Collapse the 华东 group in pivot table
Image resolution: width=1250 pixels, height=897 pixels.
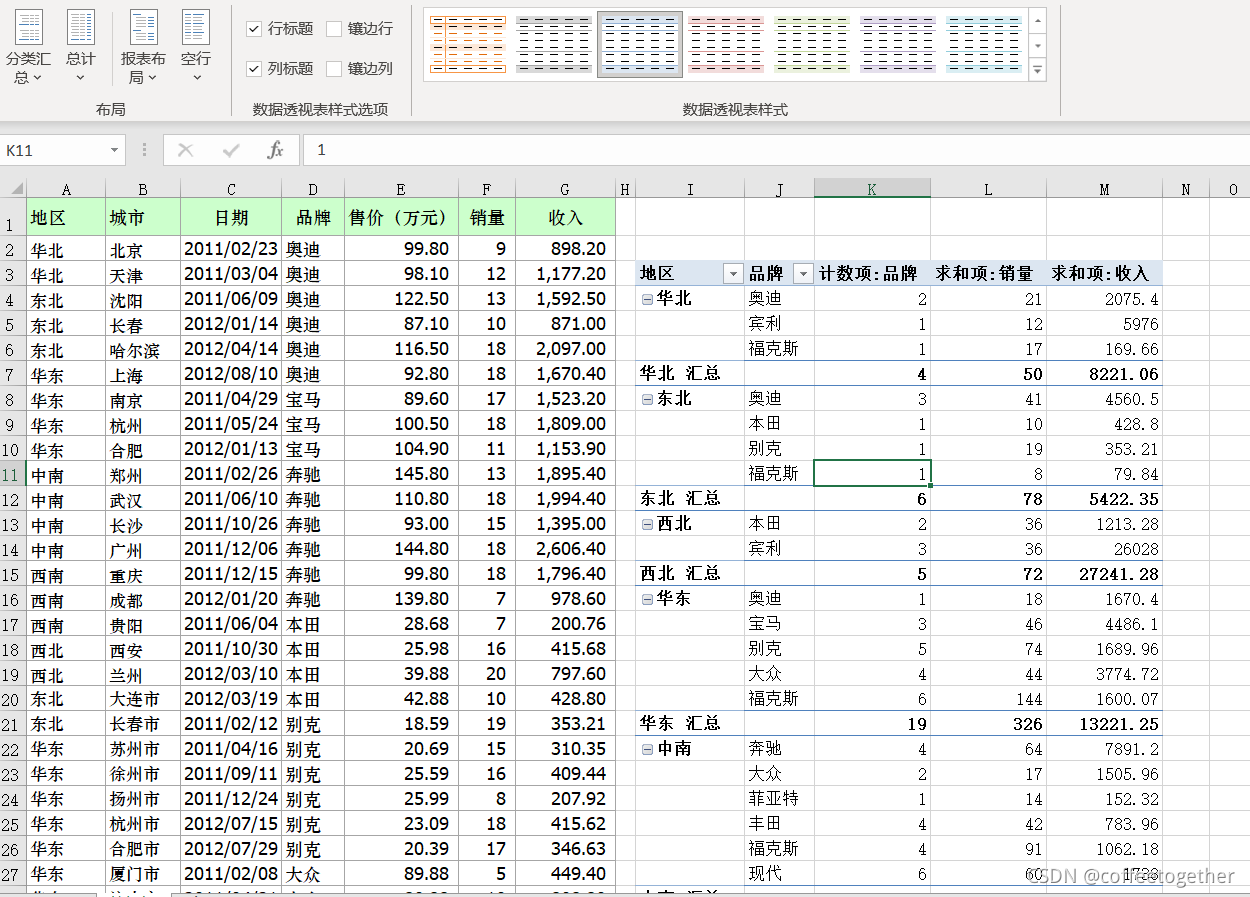tap(647, 599)
